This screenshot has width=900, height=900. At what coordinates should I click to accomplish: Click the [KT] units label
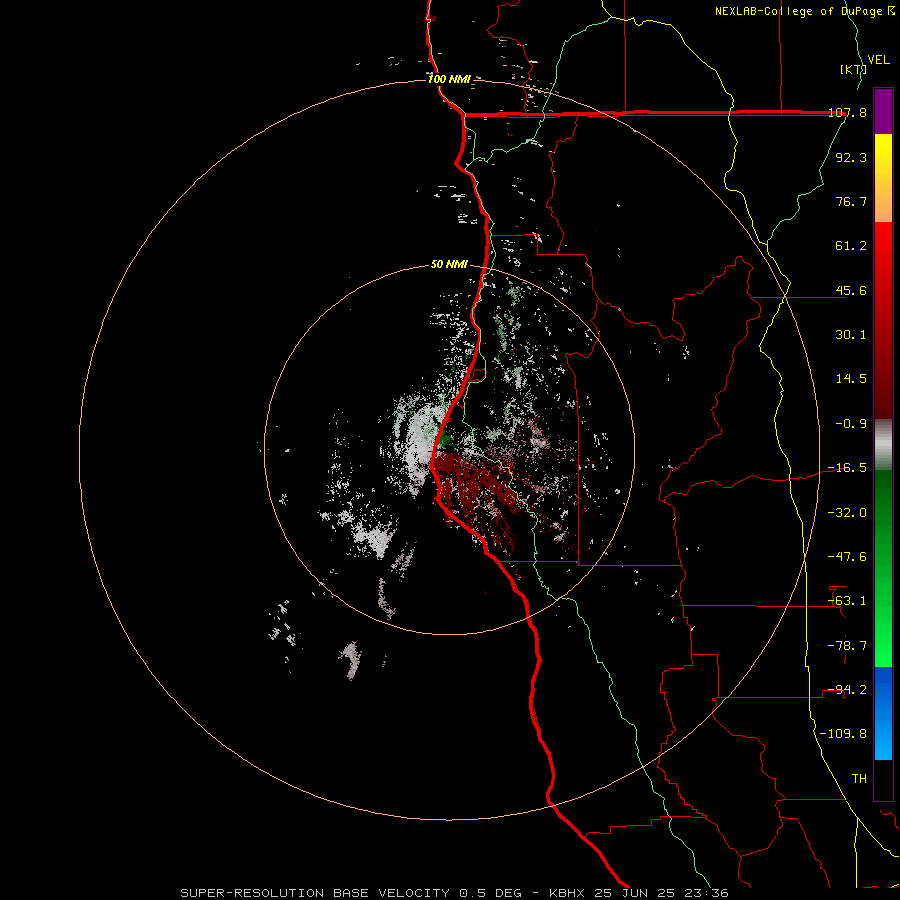pyautogui.click(x=853, y=69)
